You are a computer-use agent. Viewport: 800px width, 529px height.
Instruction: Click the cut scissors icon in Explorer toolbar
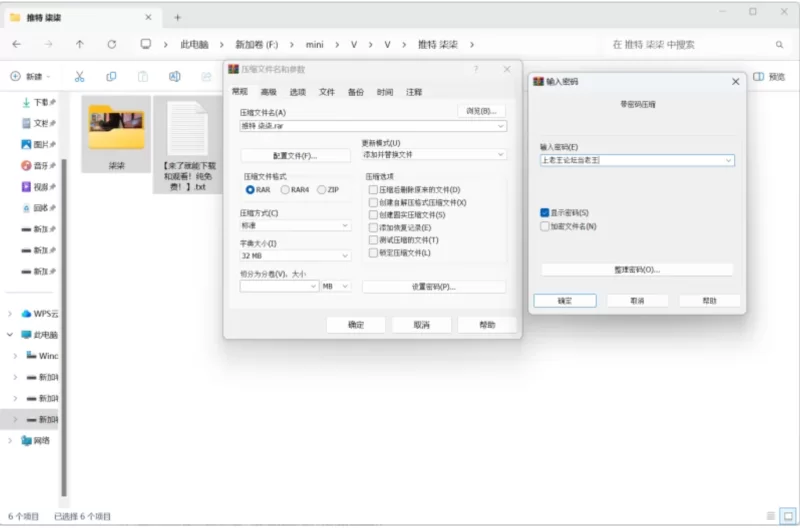pyautogui.click(x=79, y=77)
